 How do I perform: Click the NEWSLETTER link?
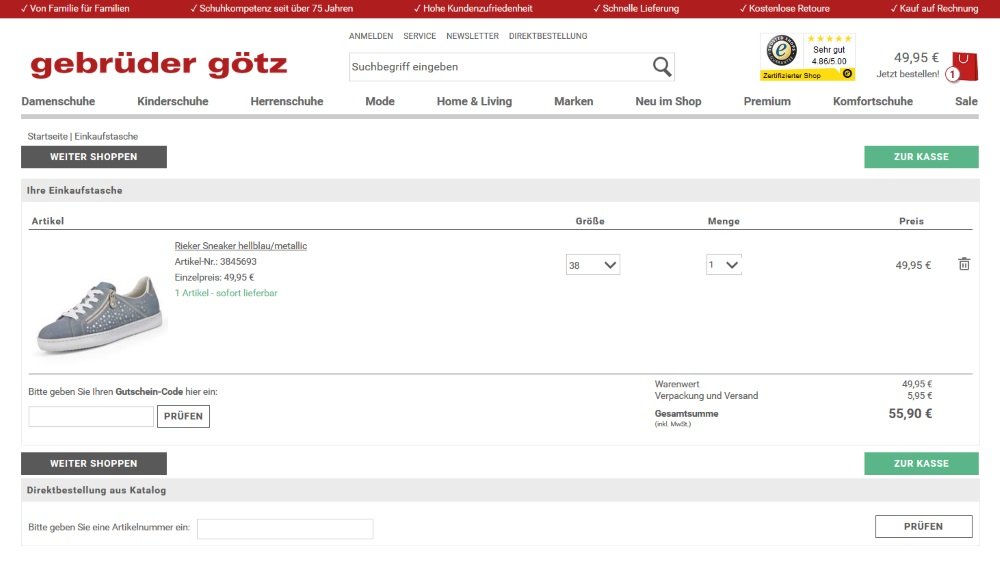[473, 36]
